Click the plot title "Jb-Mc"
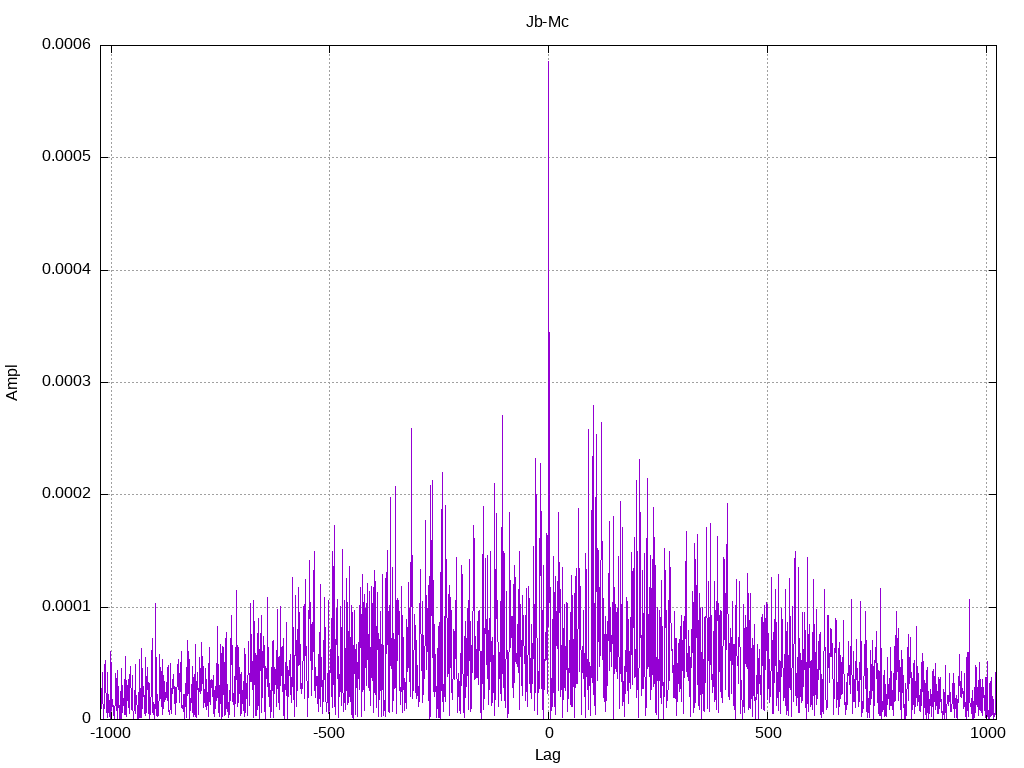 547,22
